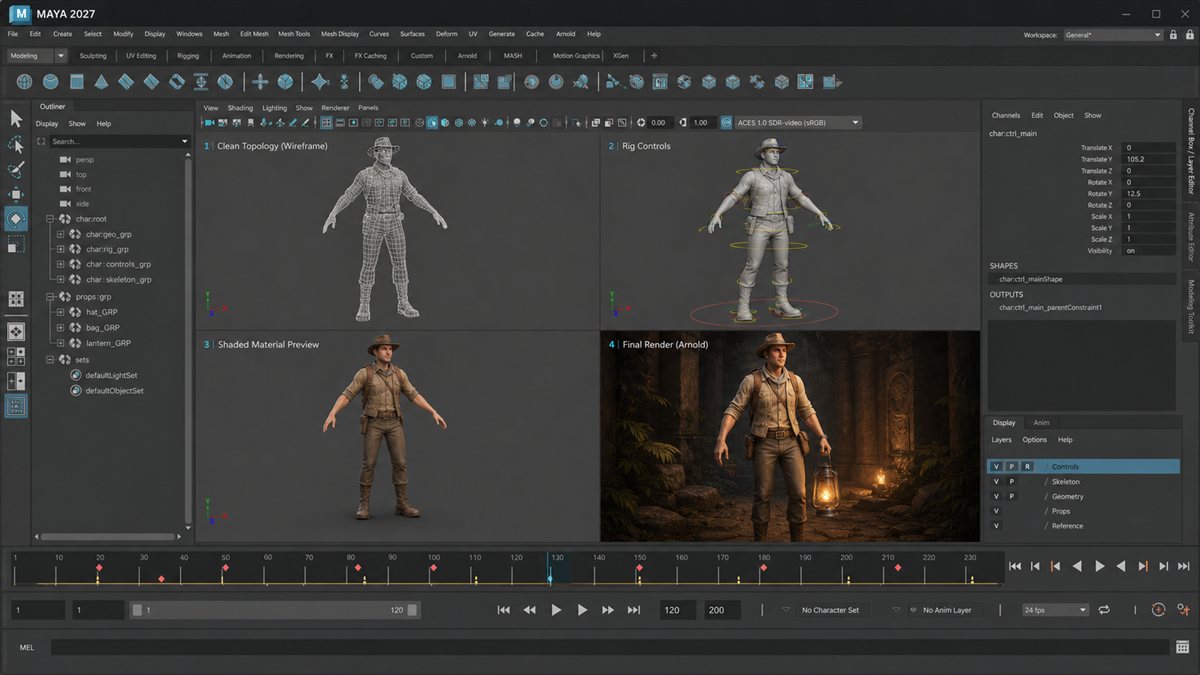The width and height of the screenshot is (1200, 675).
Task: Toggle P playback for Geometry layer
Action: pyautogui.click(x=1011, y=496)
